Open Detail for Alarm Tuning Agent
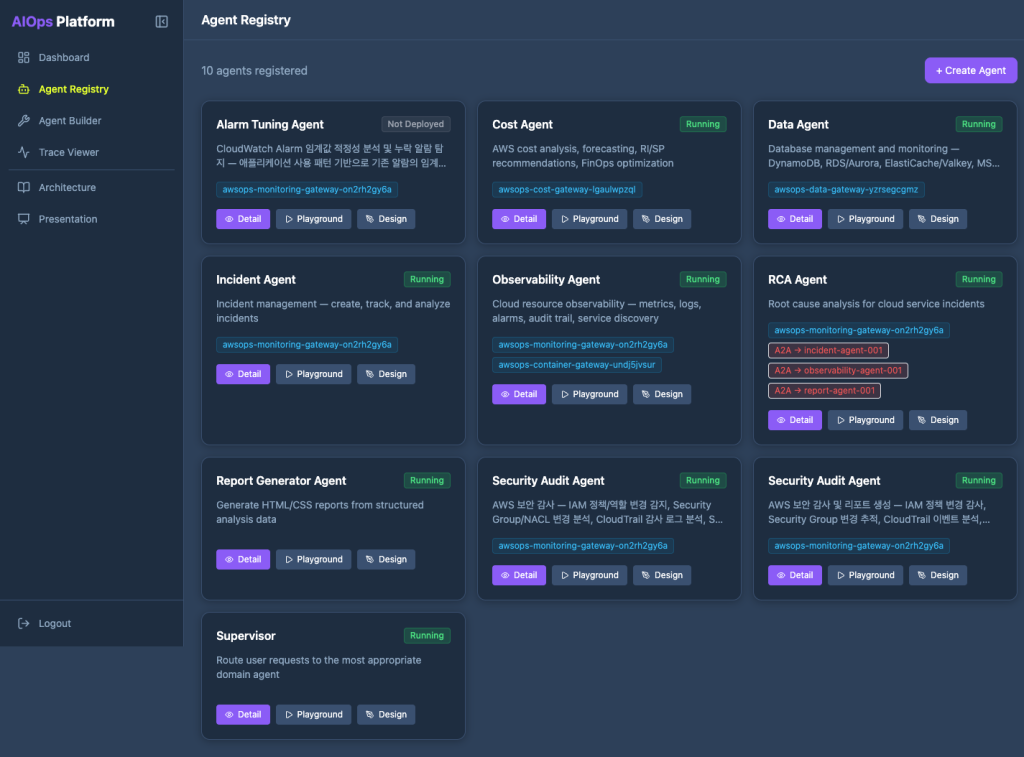Image resolution: width=1024 pixels, height=757 pixels. point(243,219)
